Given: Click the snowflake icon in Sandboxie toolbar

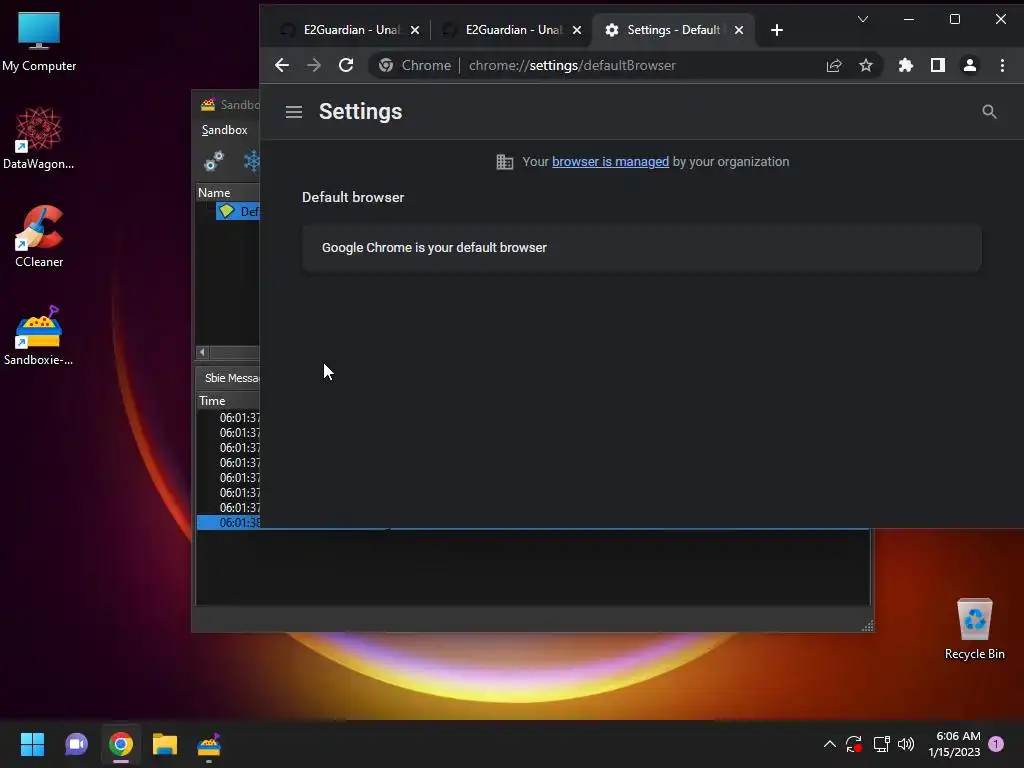Looking at the screenshot, I should pyautogui.click(x=251, y=161).
